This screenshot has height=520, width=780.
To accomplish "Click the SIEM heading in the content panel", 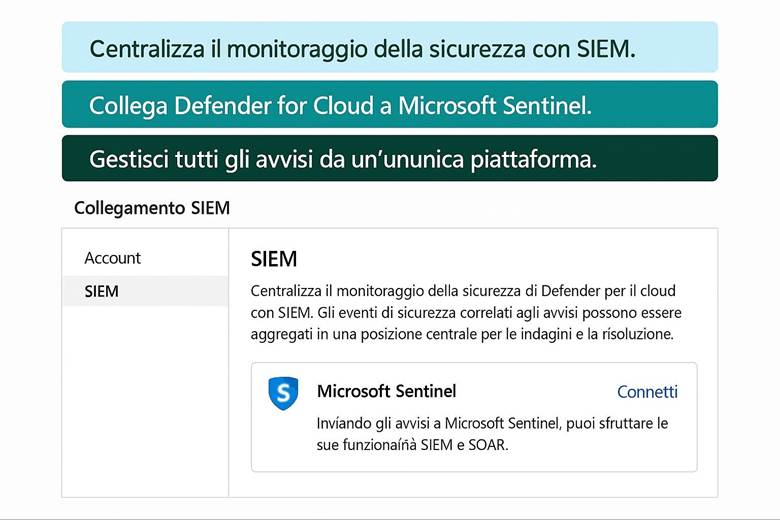I will [274, 259].
